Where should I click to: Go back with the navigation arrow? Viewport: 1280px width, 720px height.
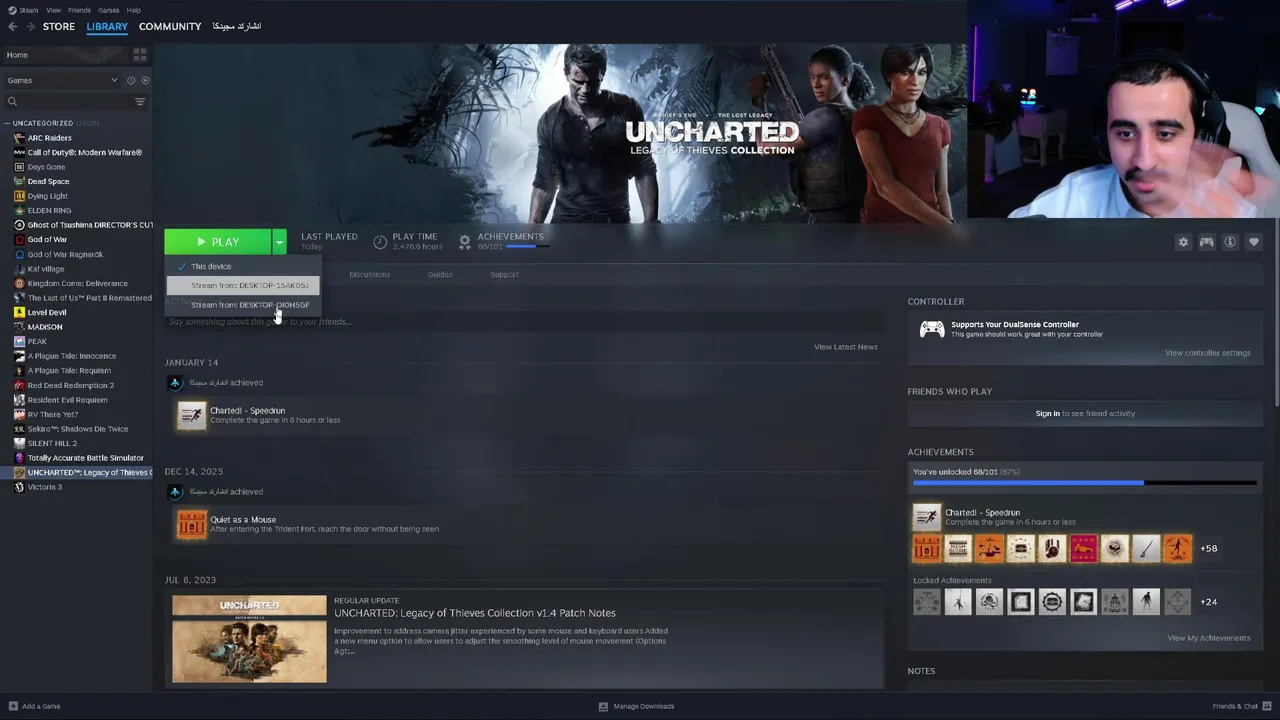coord(12,26)
